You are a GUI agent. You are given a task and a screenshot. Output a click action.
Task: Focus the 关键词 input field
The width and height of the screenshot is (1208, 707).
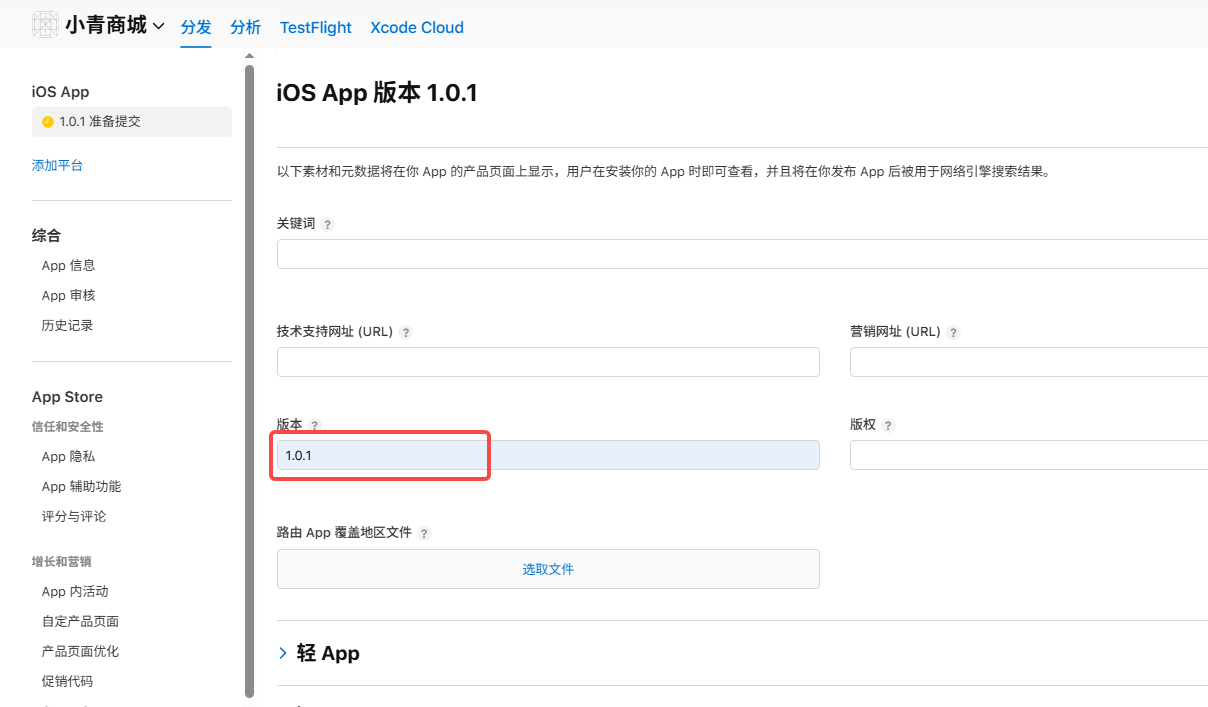click(x=742, y=254)
